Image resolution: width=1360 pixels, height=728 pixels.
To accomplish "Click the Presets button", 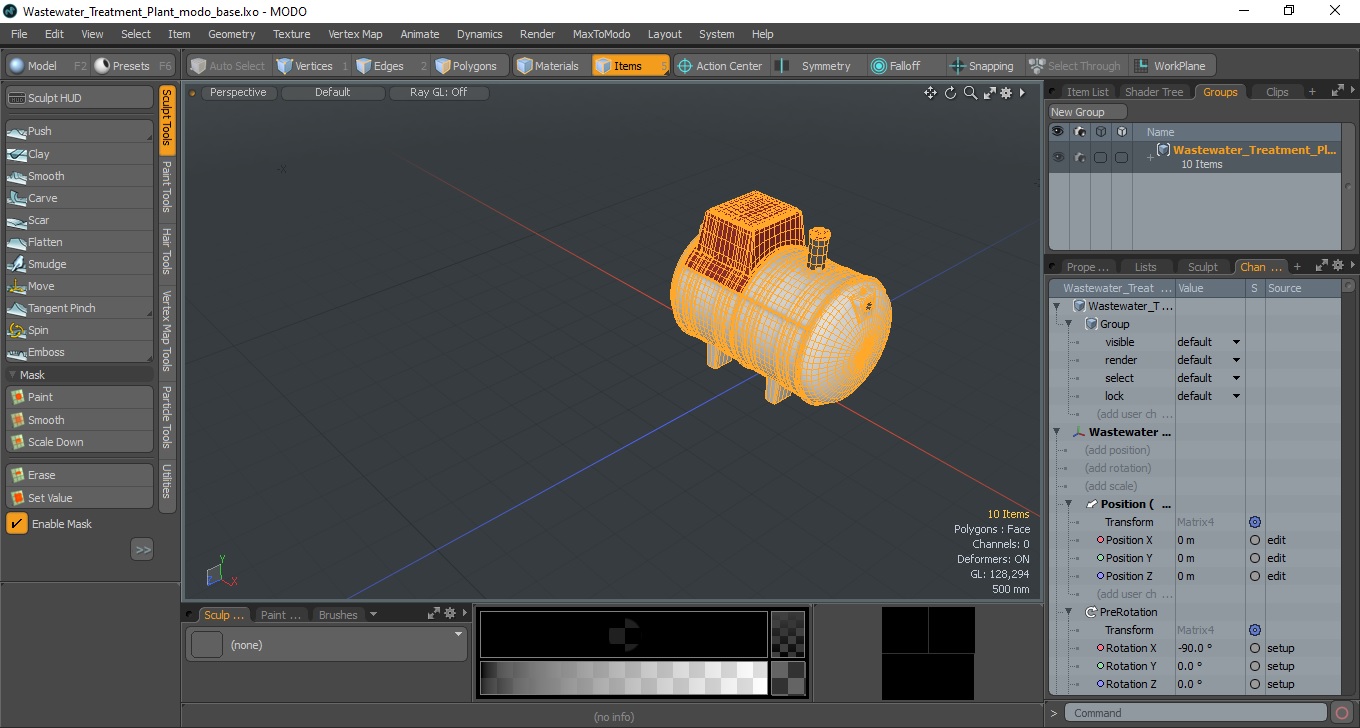I will coord(134,66).
